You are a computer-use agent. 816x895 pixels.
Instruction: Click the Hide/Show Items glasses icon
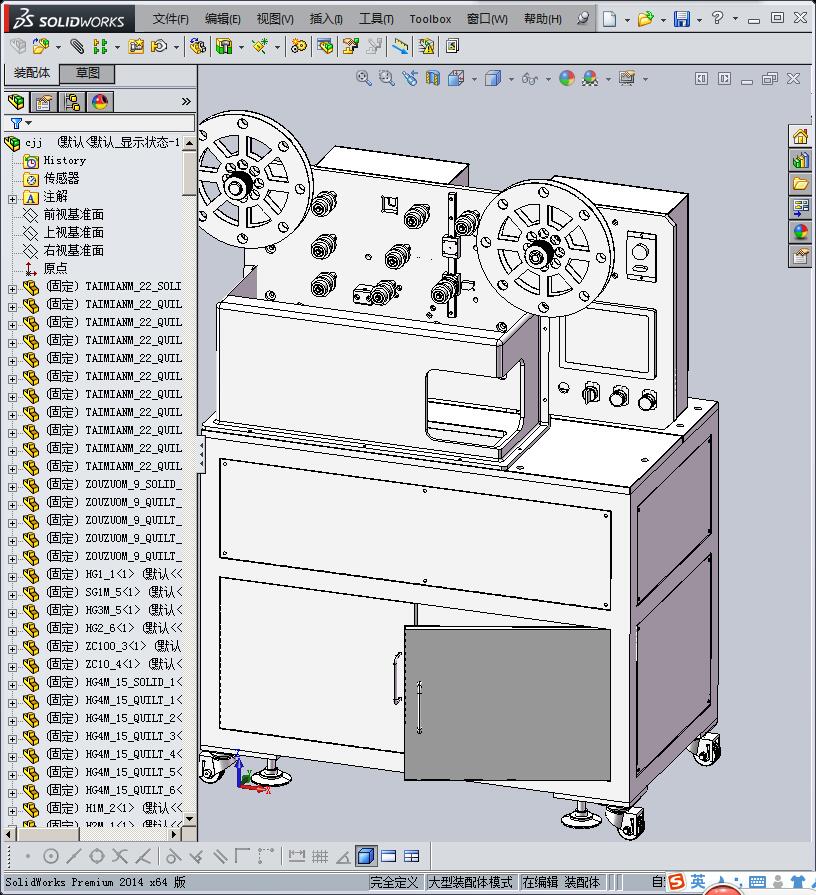pos(530,78)
